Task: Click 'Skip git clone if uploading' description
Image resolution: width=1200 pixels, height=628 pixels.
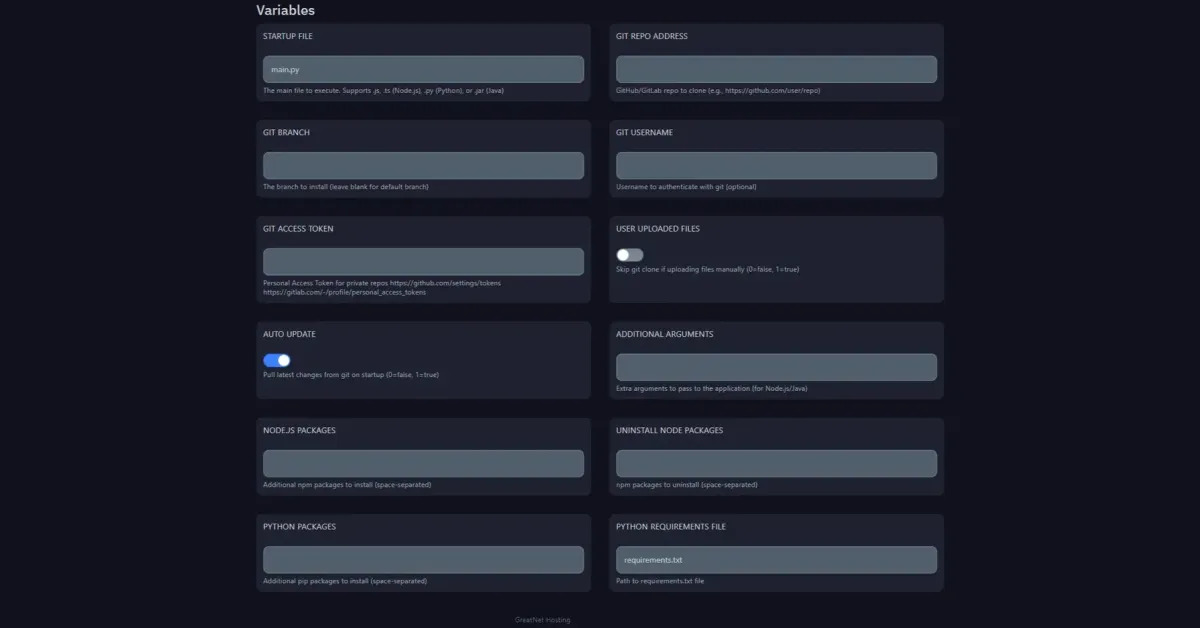Action: (708, 269)
